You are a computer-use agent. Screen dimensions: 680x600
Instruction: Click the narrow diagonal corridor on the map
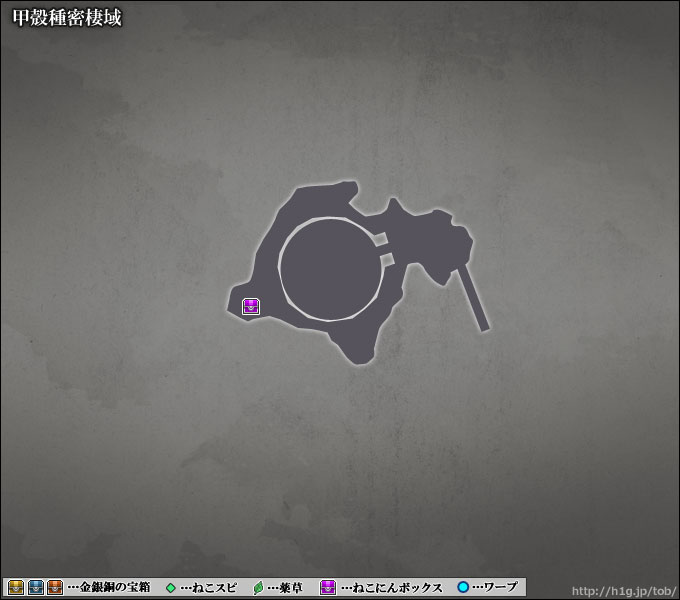tap(472, 298)
